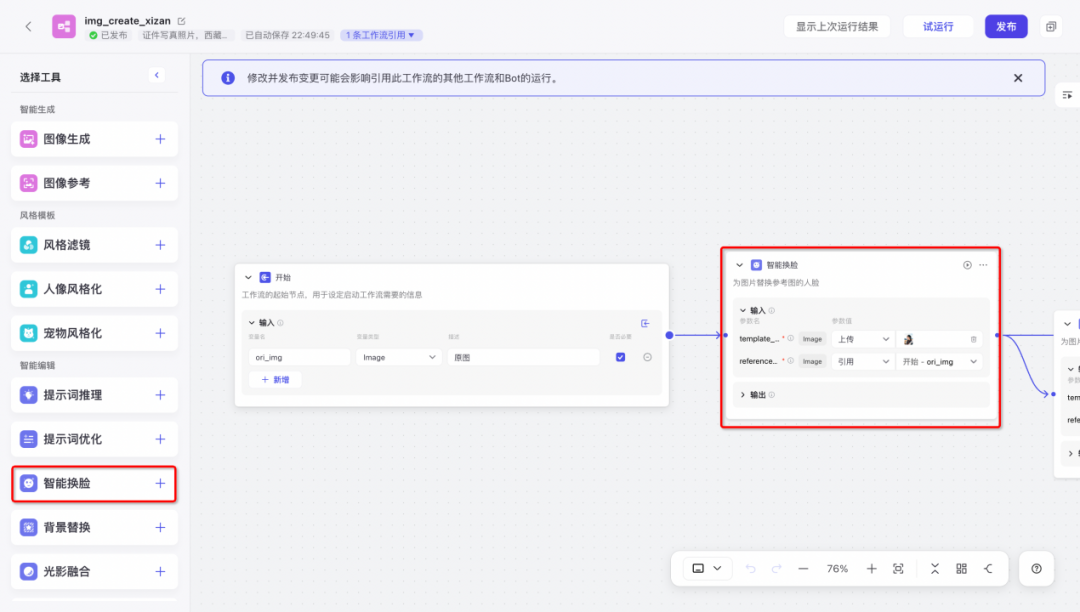Click the auto-arrange grid icon in the bottom toolbar
Viewport: 1080px width, 612px height.
coord(961,568)
